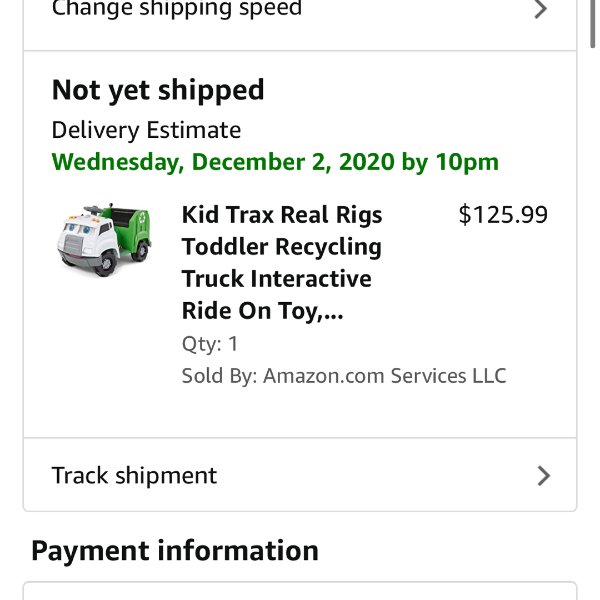Click the Not yet shipped status heading

pos(158,90)
